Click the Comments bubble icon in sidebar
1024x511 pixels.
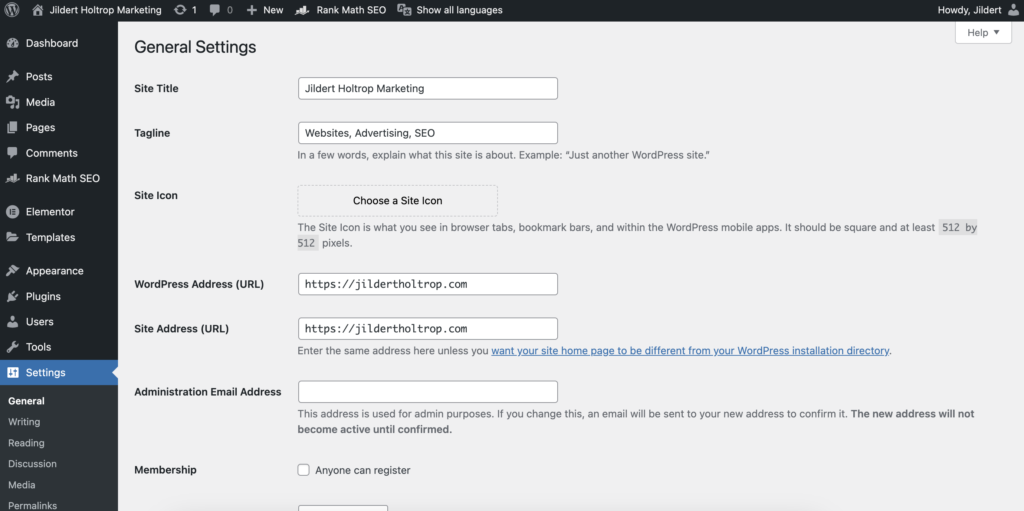click(x=12, y=153)
